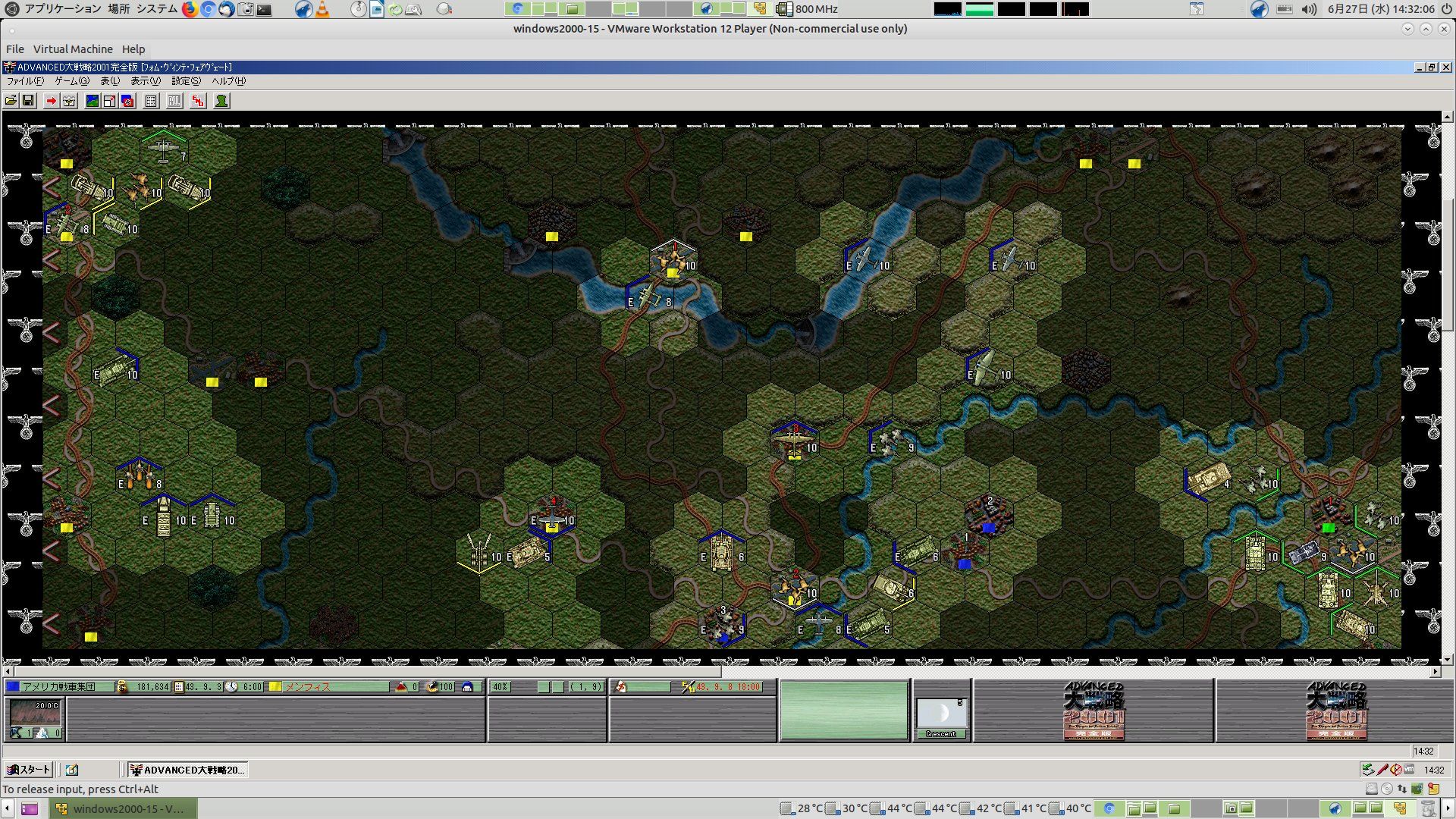
Task: Click the open file toolbar icon
Action: pos(11,101)
